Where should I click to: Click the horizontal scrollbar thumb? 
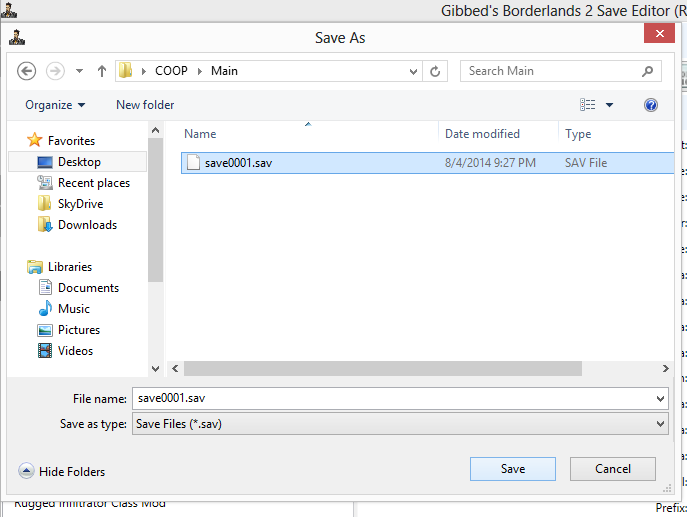click(383, 368)
